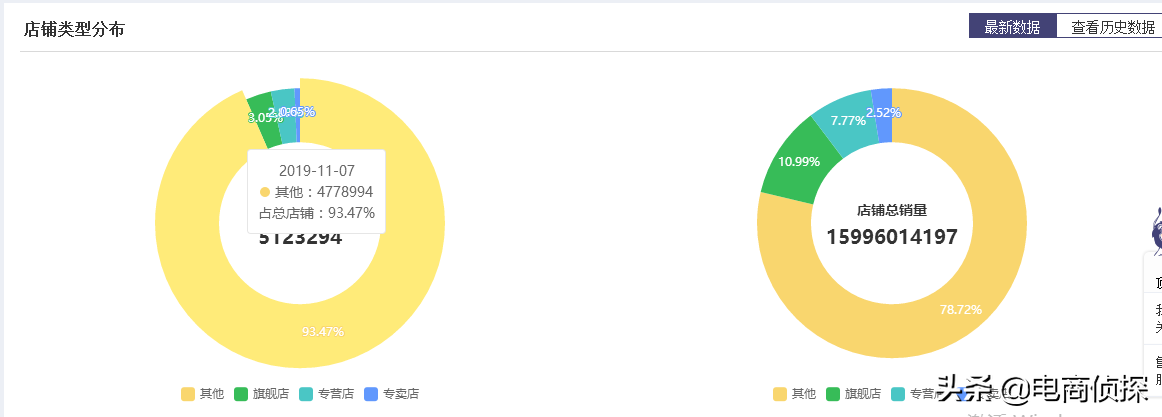Switch to the 最新数据 tab
The image size is (1162, 417).
click(1012, 27)
